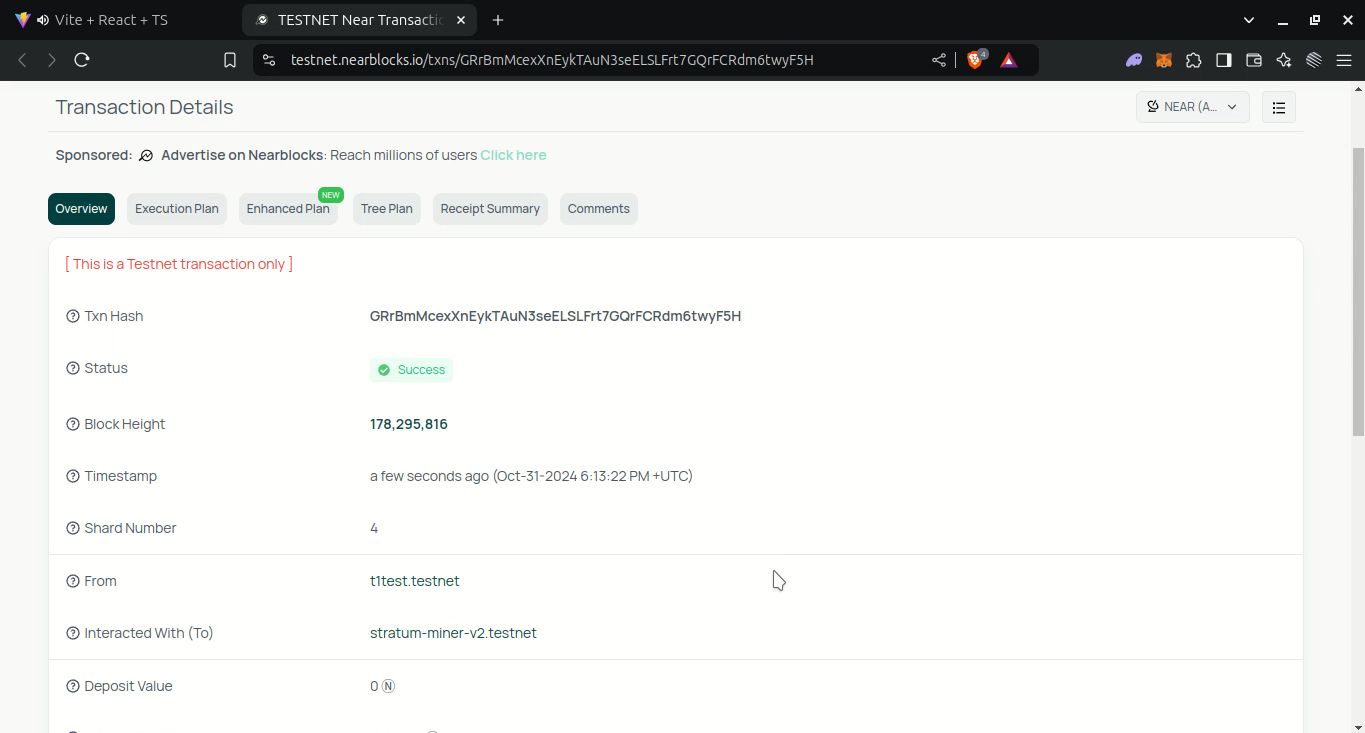Open the Execution Plan tab
1365x733 pixels.
(x=177, y=209)
